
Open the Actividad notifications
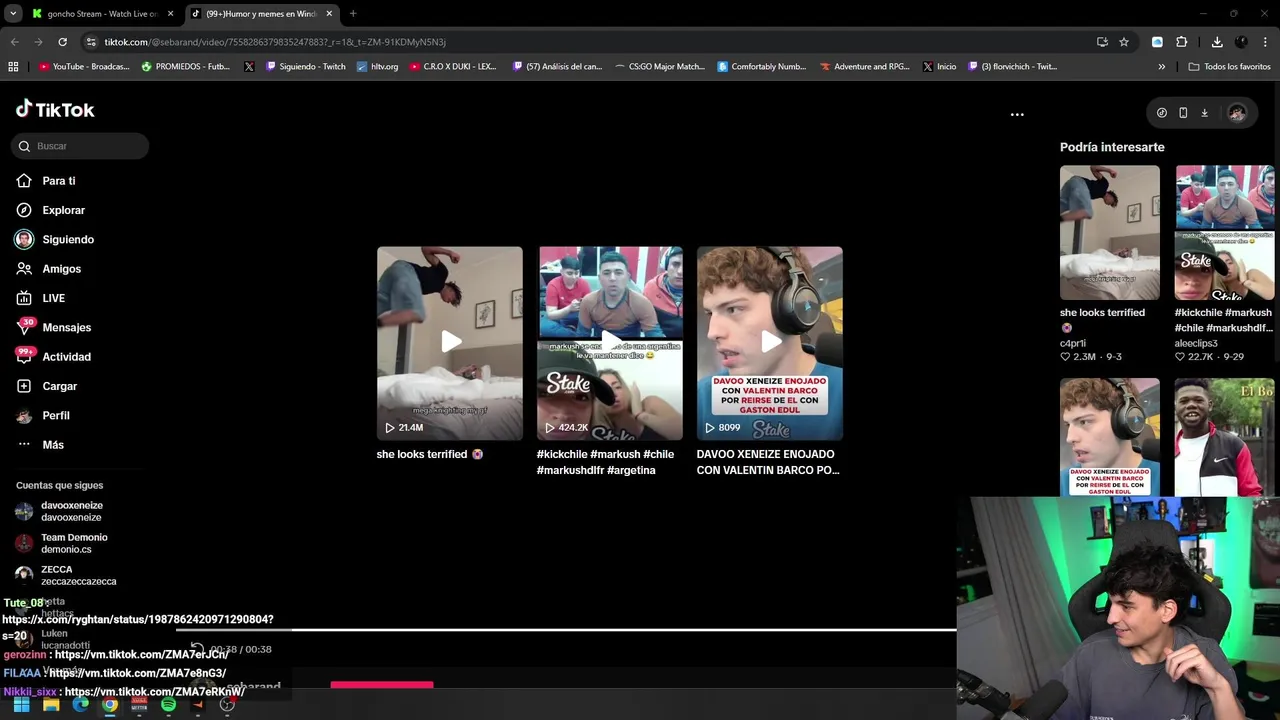click(66, 357)
